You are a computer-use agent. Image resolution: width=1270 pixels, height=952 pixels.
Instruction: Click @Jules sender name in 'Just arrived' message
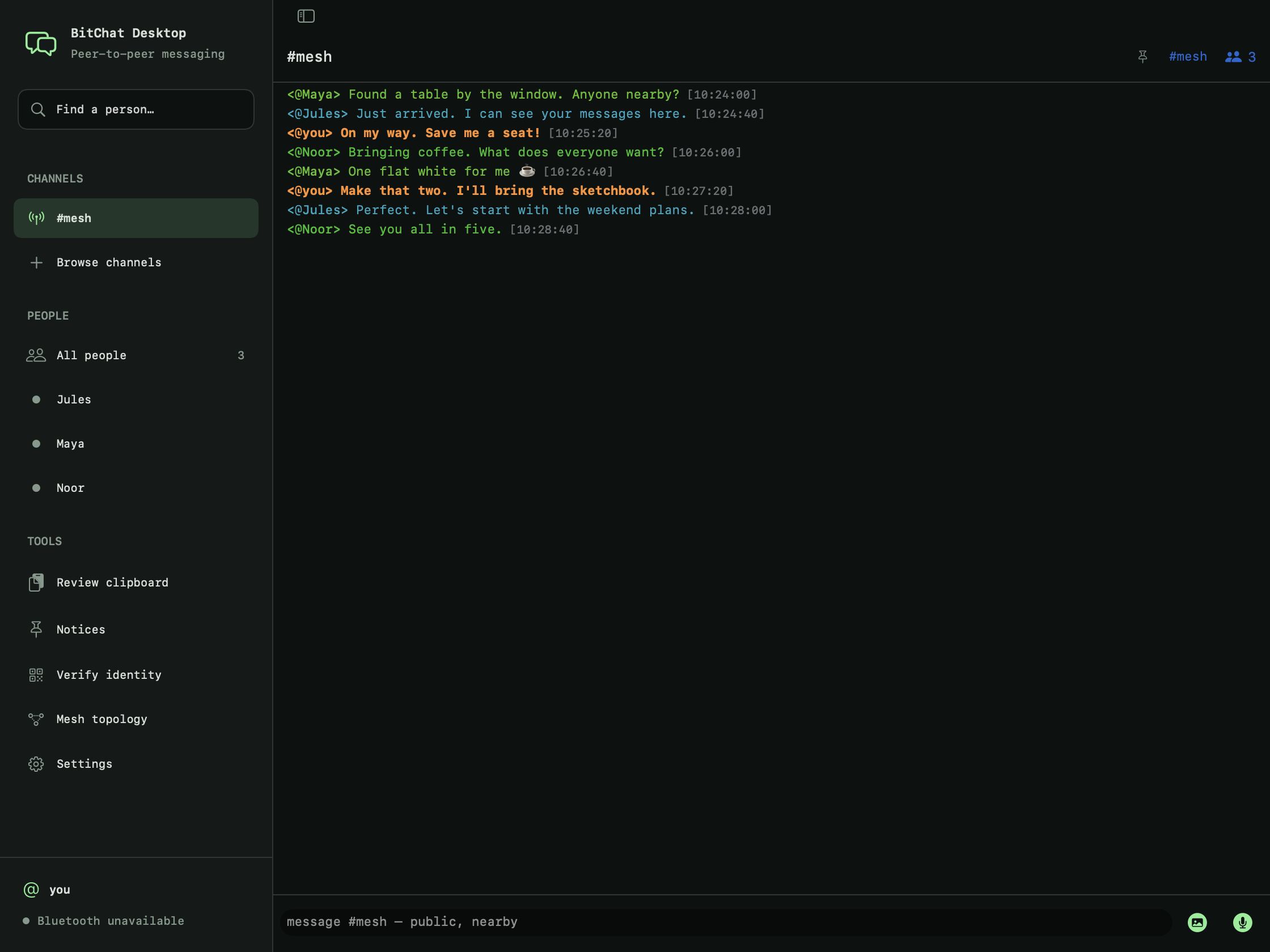[x=317, y=114]
